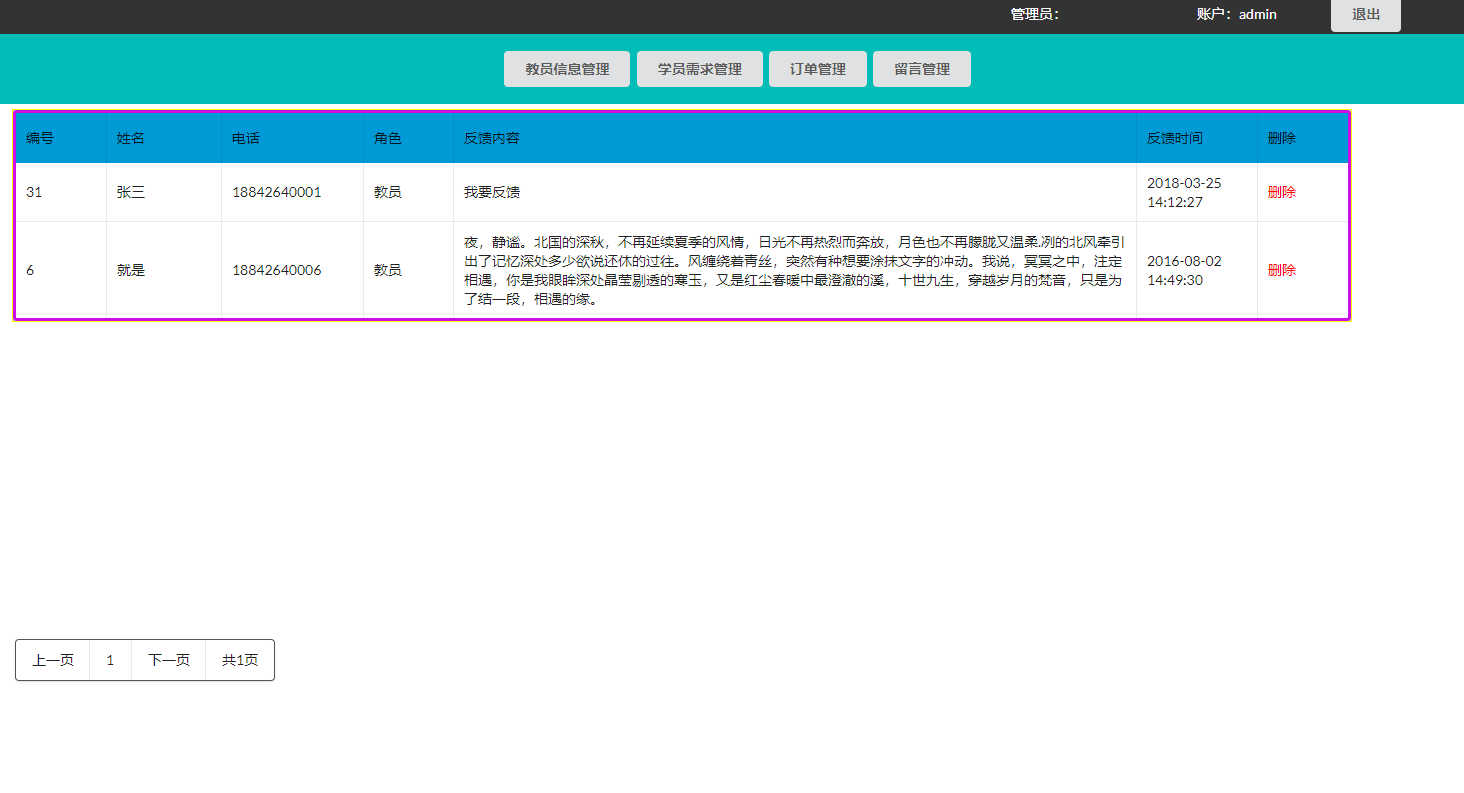The height and width of the screenshot is (793, 1464).
Task: Select the 电话 column header
Action: (x=245, y=138)
